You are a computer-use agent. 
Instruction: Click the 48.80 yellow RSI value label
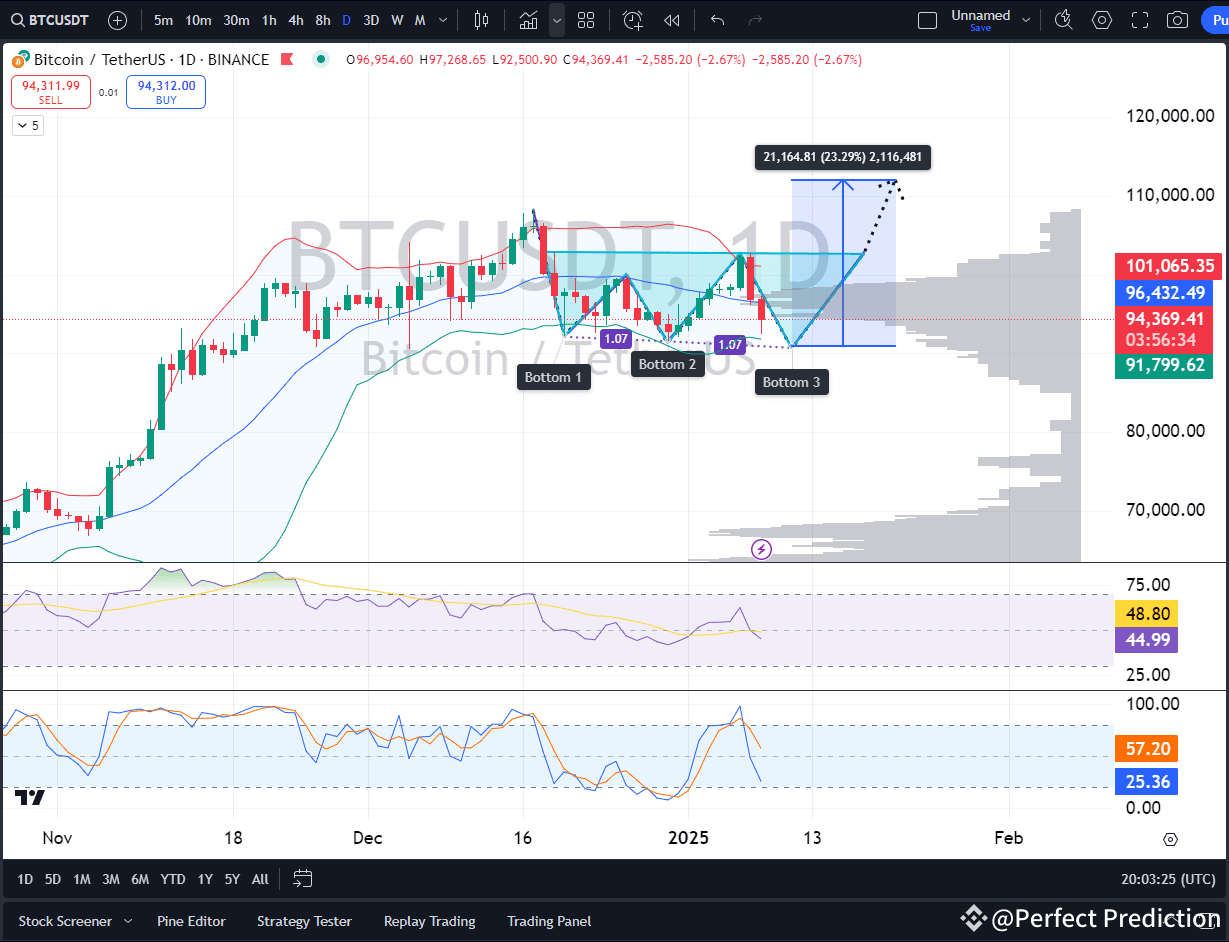click(1147, 613)
